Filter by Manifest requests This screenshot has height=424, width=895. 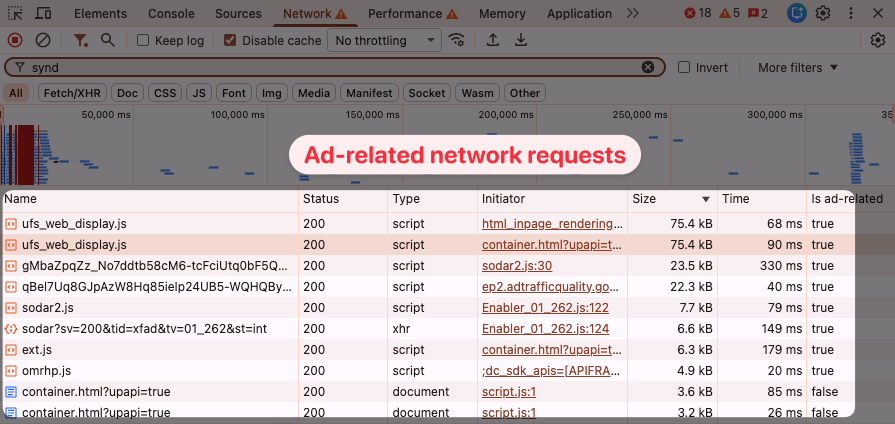click(x=369, y=93)
